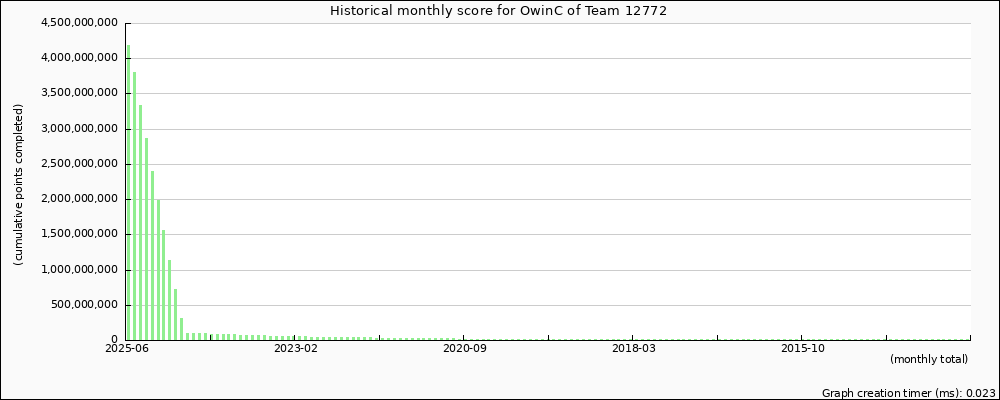Click the tallest green bar at 2025-06
The height and width of the screenshot is (400, 1000).
(x=128, y=193)
